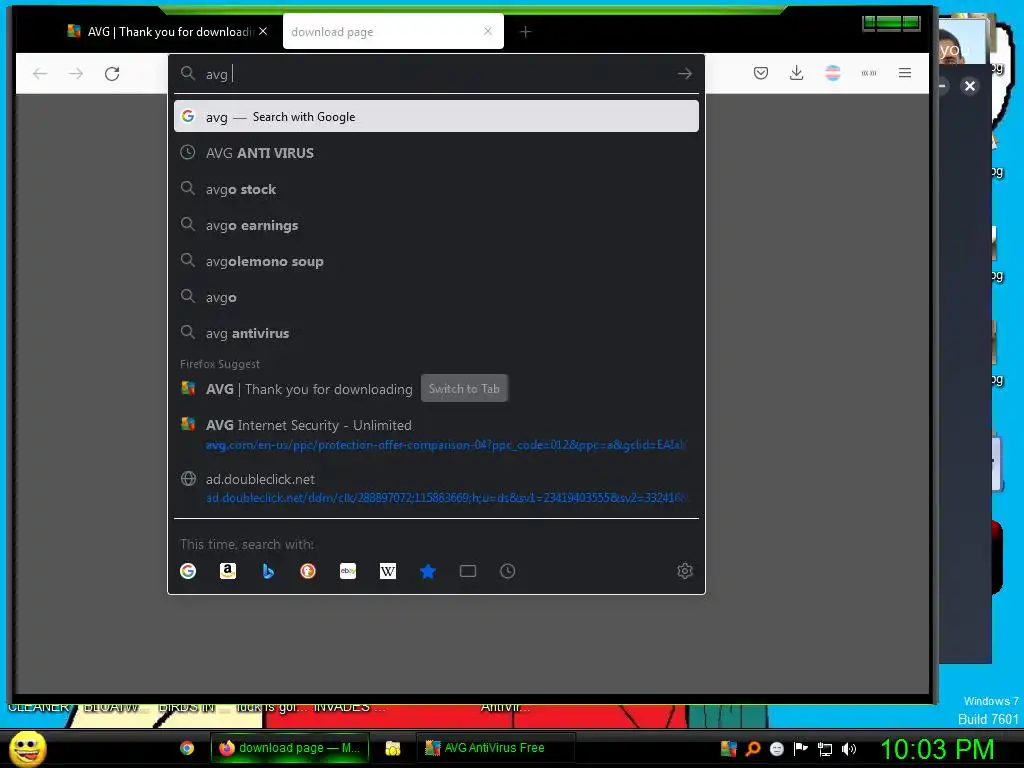This screenshot has width=1024, height=768.
Task: Click the volume speaker tray icon
Action: point(849,749)
